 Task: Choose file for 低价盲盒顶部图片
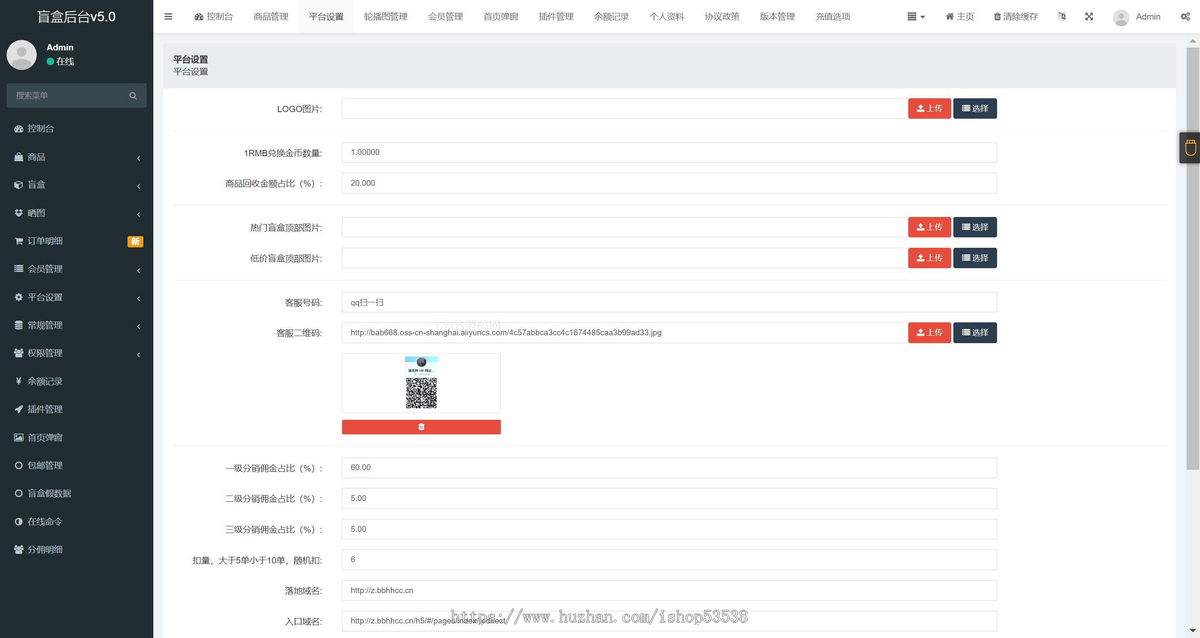(x=975, y=258)
